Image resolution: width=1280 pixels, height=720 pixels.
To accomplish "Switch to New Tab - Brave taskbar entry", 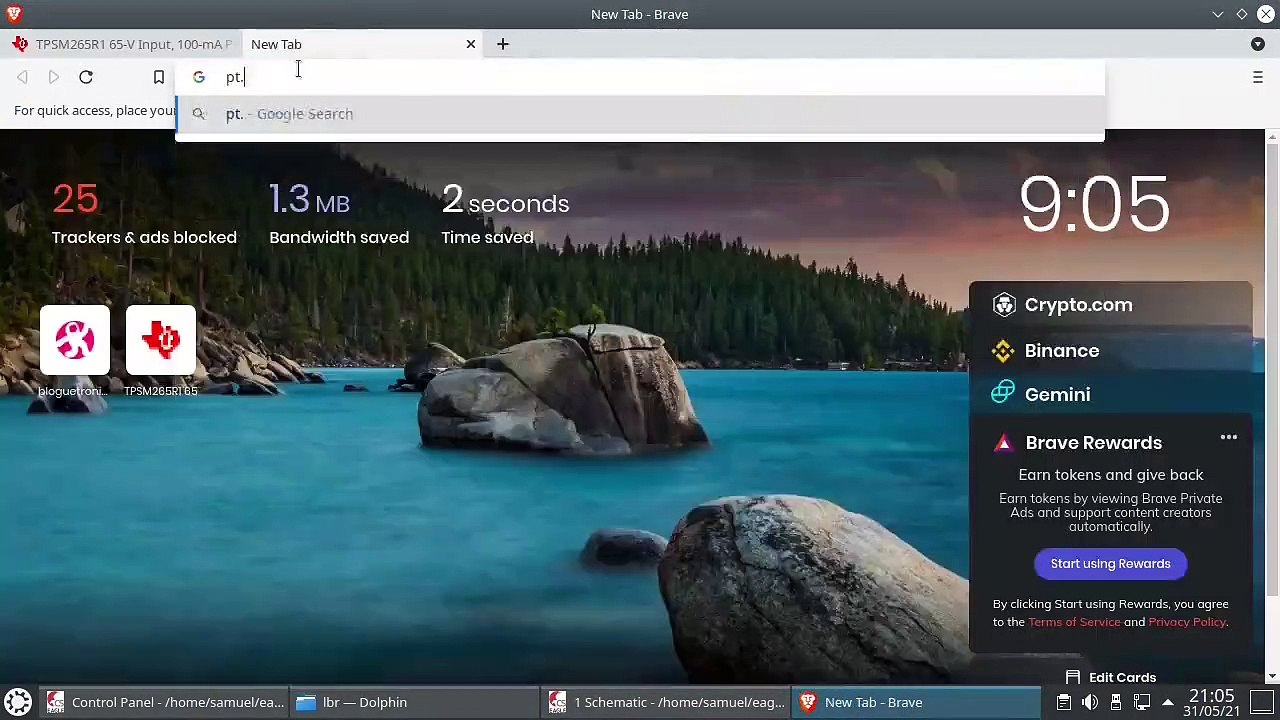I will 915,702.
